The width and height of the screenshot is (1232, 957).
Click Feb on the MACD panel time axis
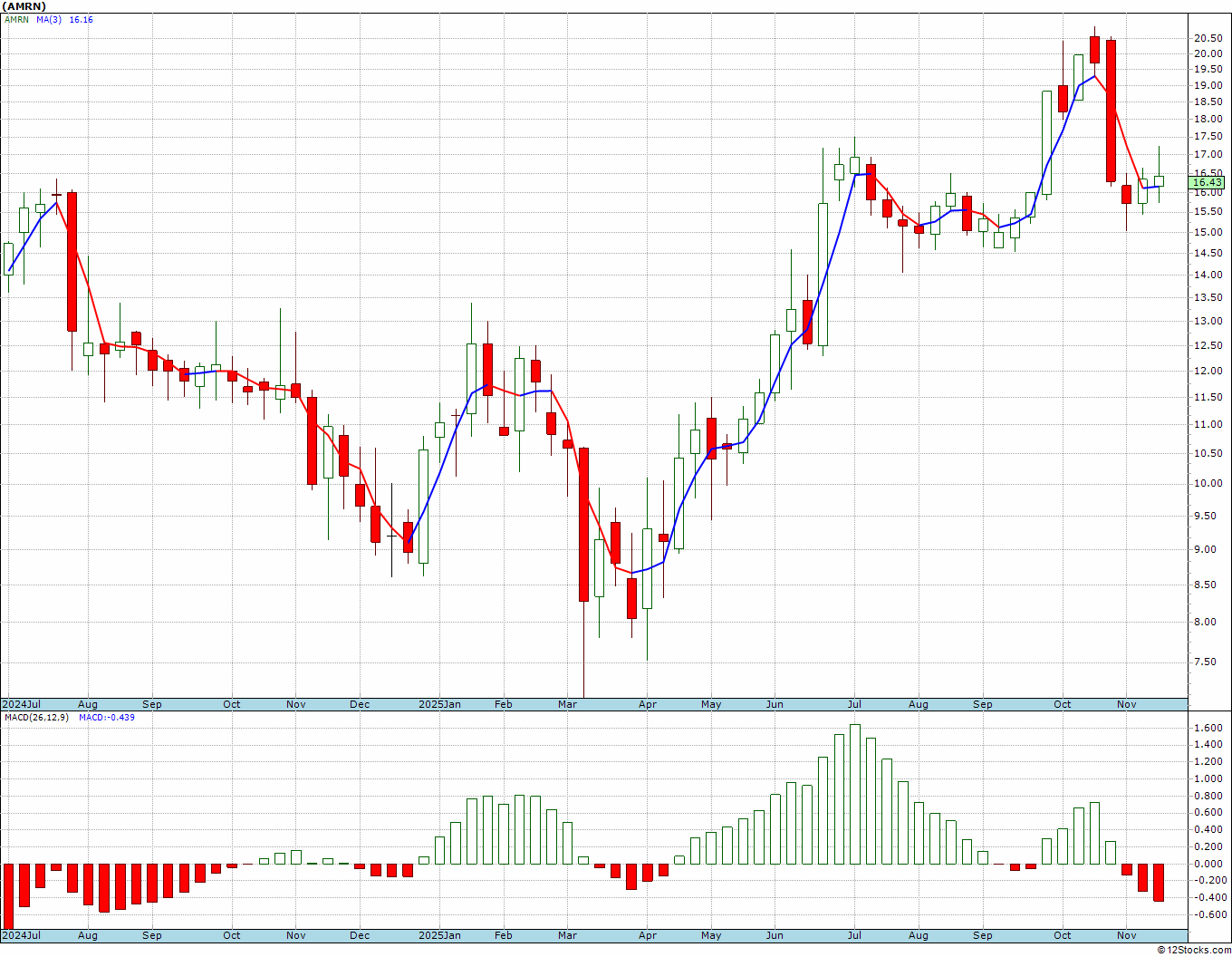504,936
